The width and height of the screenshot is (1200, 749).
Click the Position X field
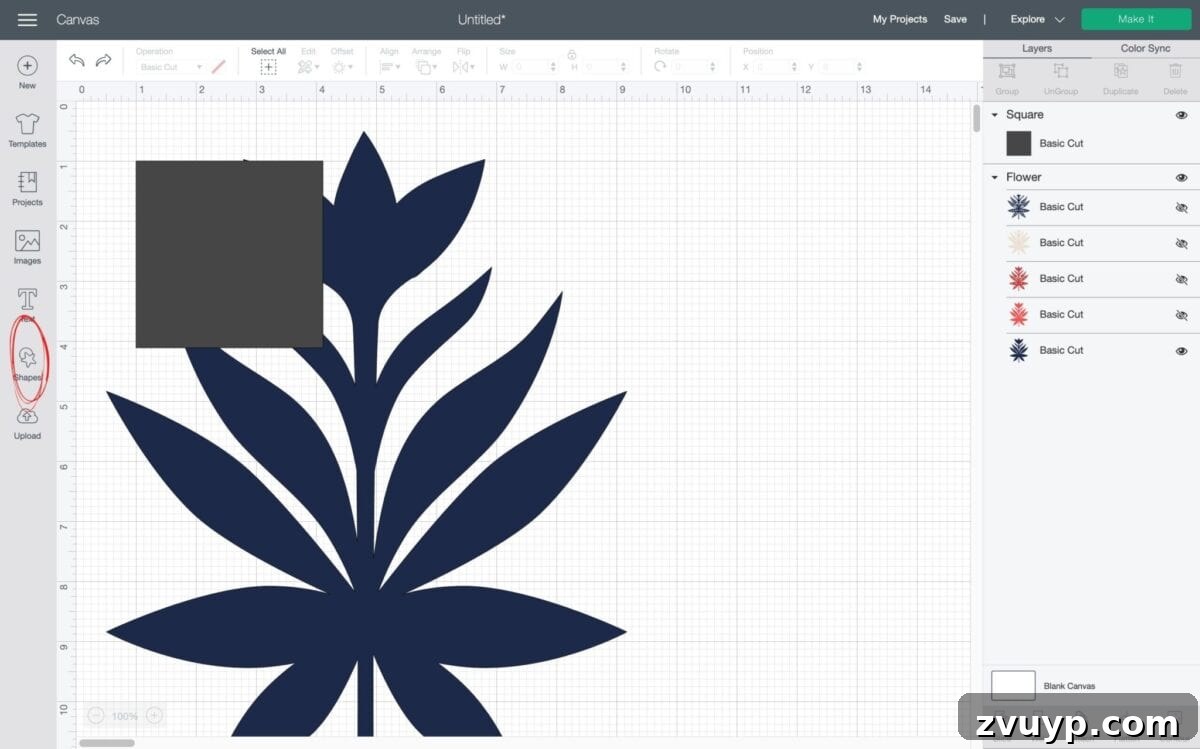click(776, 67)
